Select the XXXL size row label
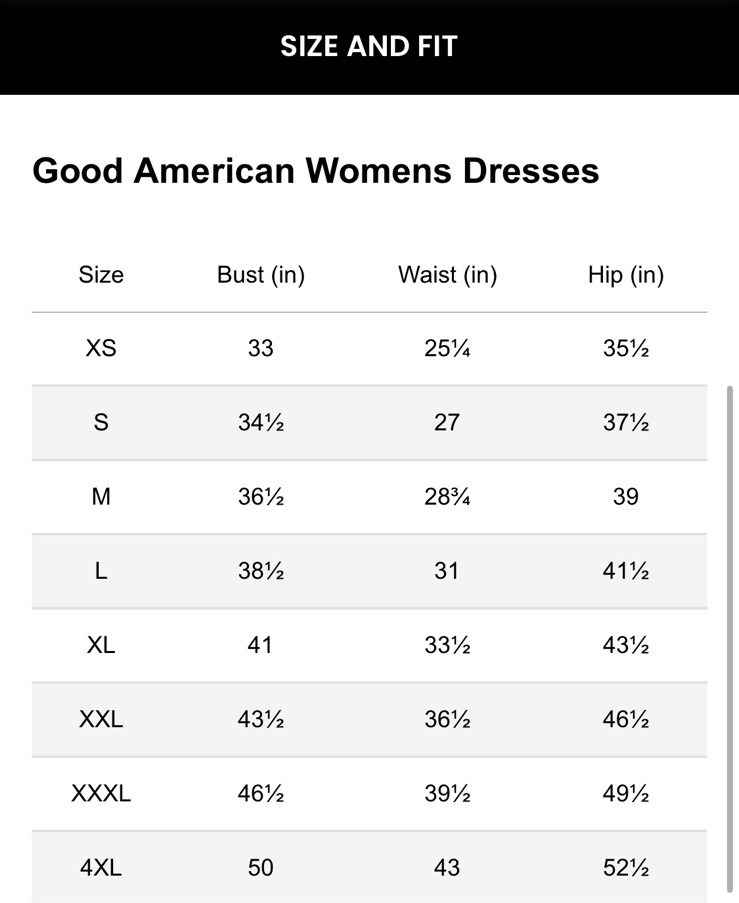This screenshot has height=903, width=739. pyautogui.click(x=101, y=794)
